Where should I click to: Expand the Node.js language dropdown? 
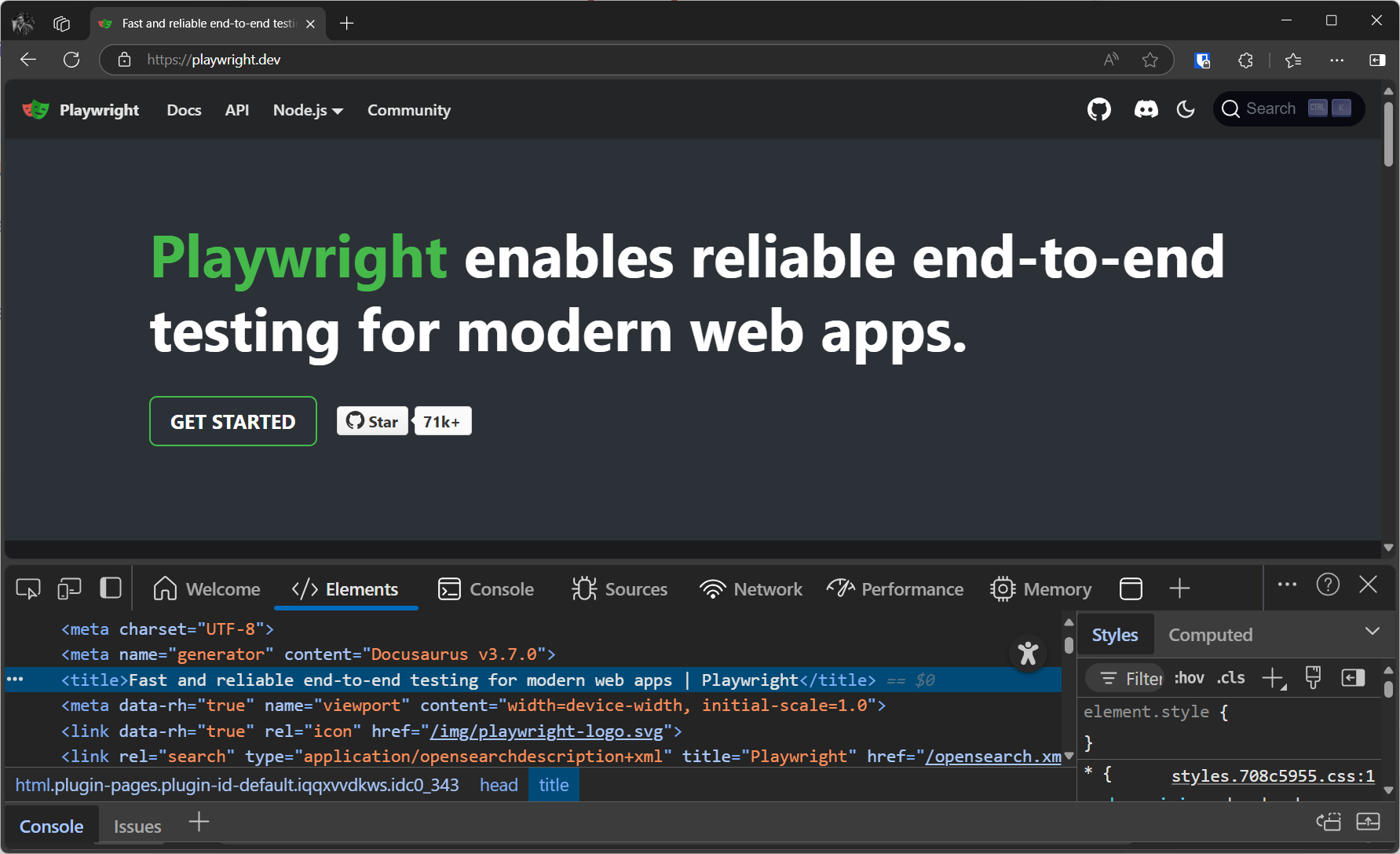tap(308, 110)
